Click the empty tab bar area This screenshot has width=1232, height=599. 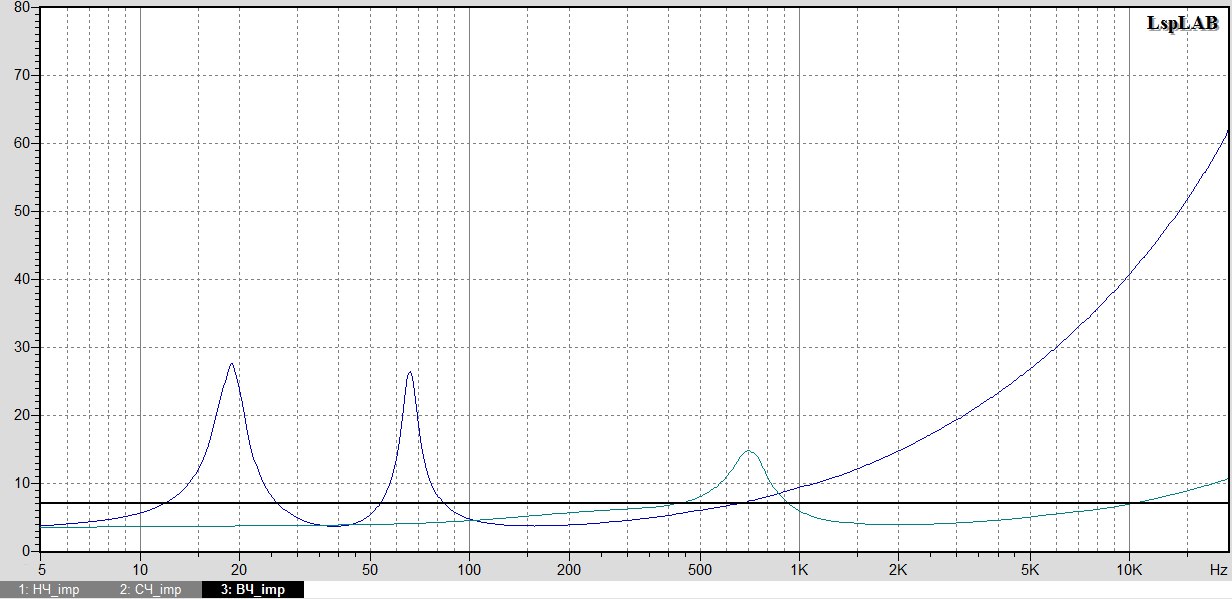tap(768, 590)
